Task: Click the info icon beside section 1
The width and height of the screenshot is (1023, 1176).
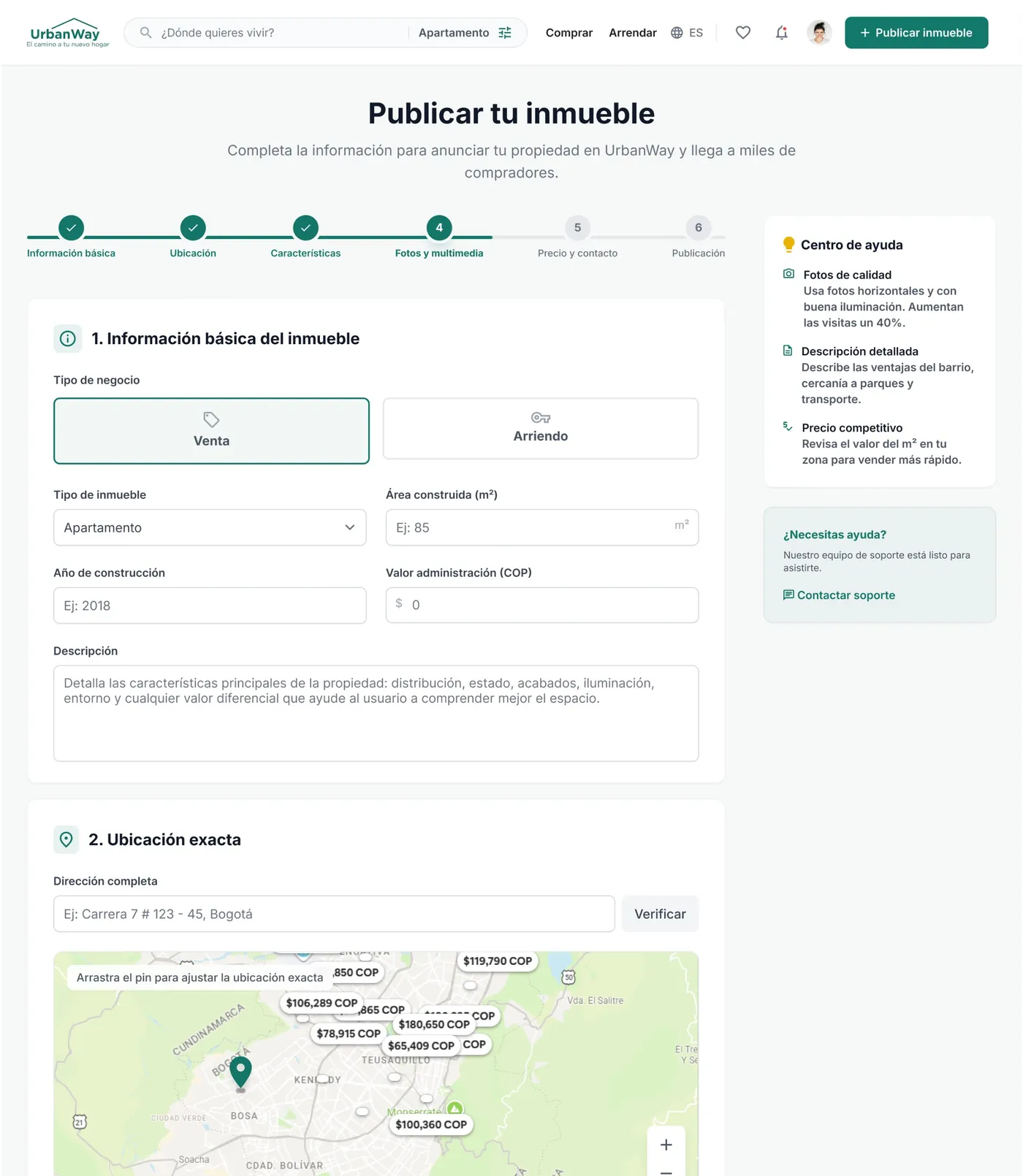Action: pos(67,339)
